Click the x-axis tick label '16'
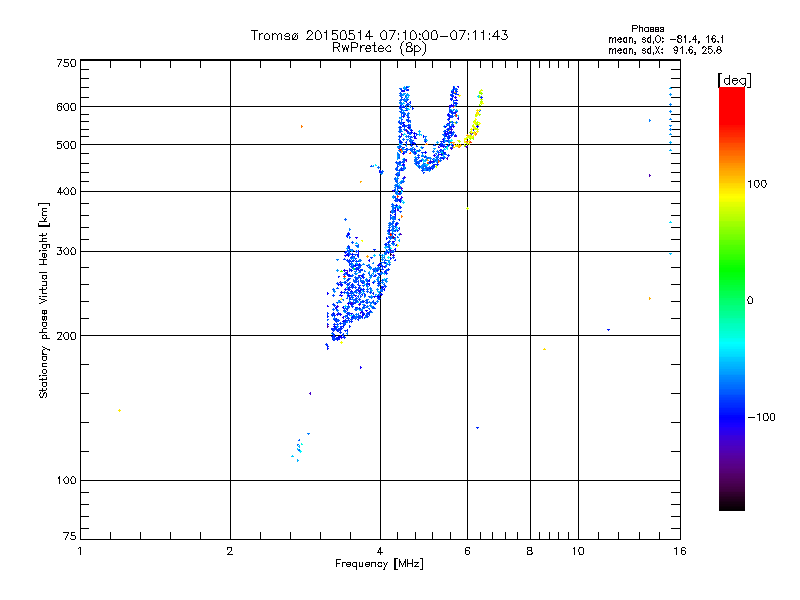 point(680,551)
